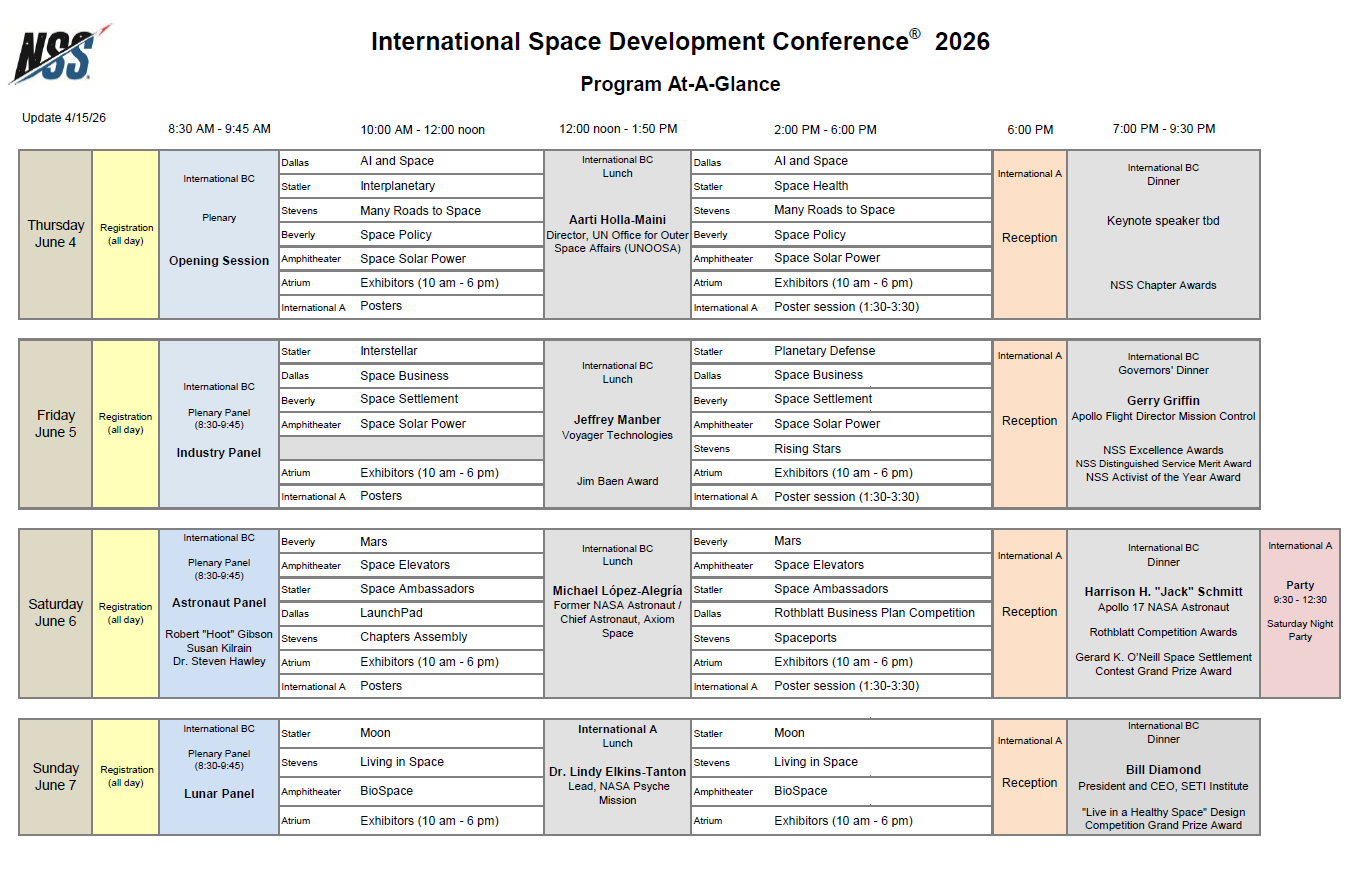Open the Rising Stars session
This screenshot has width=1360, height=871.
[807, 449]
